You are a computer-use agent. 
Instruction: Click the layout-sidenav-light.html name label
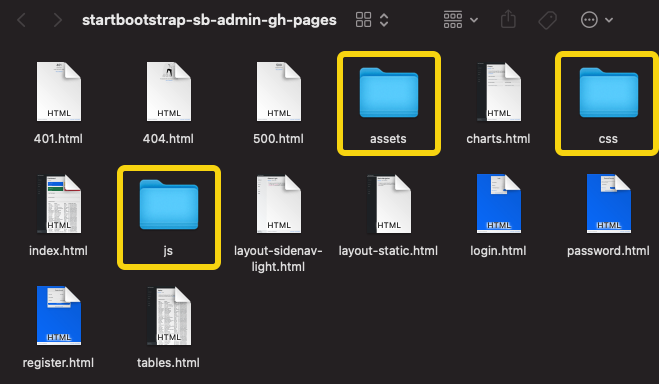point(278,259)
